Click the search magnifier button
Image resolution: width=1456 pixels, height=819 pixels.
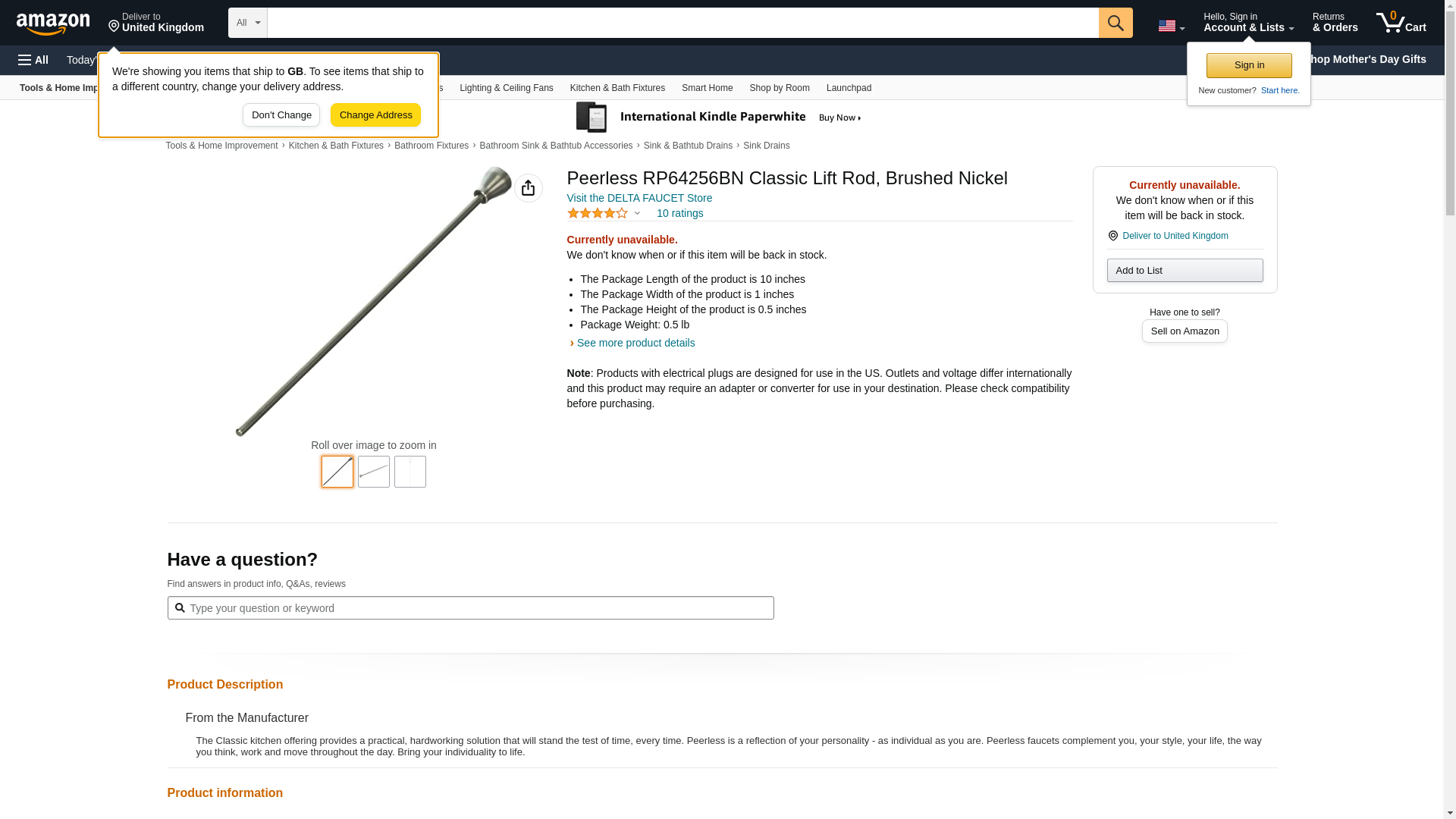coord(1116,23)
